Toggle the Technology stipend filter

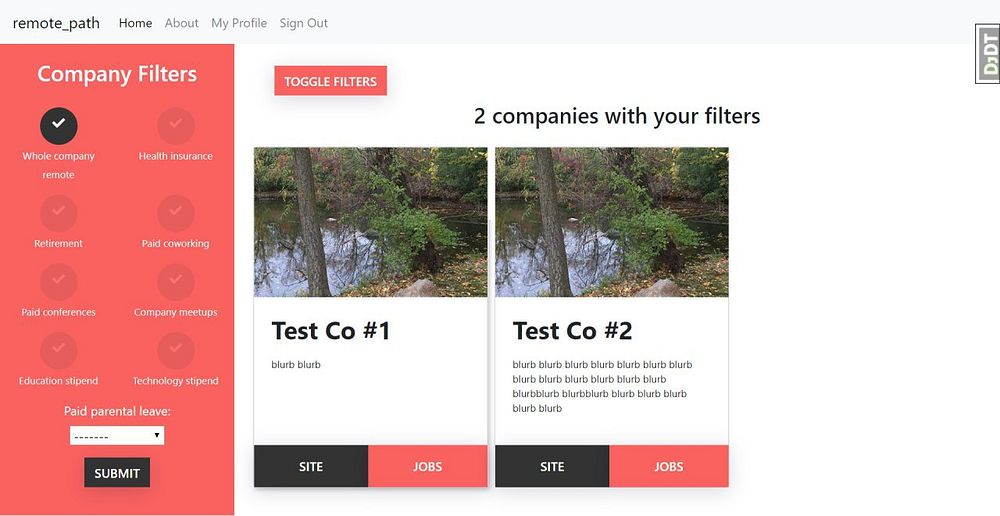point(176,349)
